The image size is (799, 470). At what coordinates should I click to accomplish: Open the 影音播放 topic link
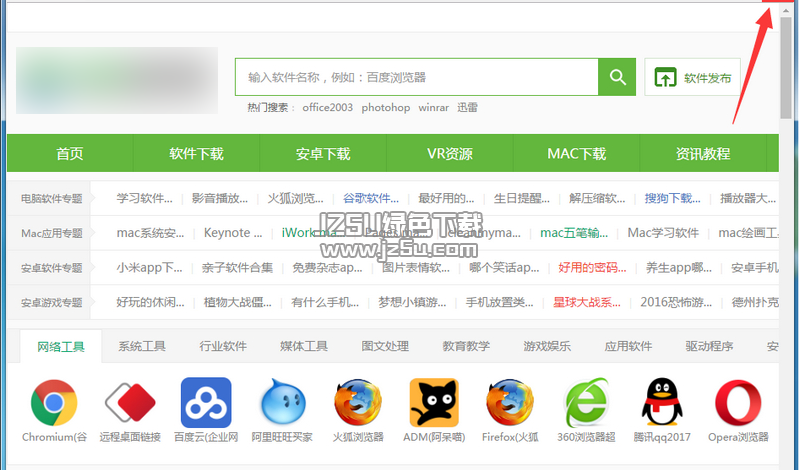coord(220,198)
